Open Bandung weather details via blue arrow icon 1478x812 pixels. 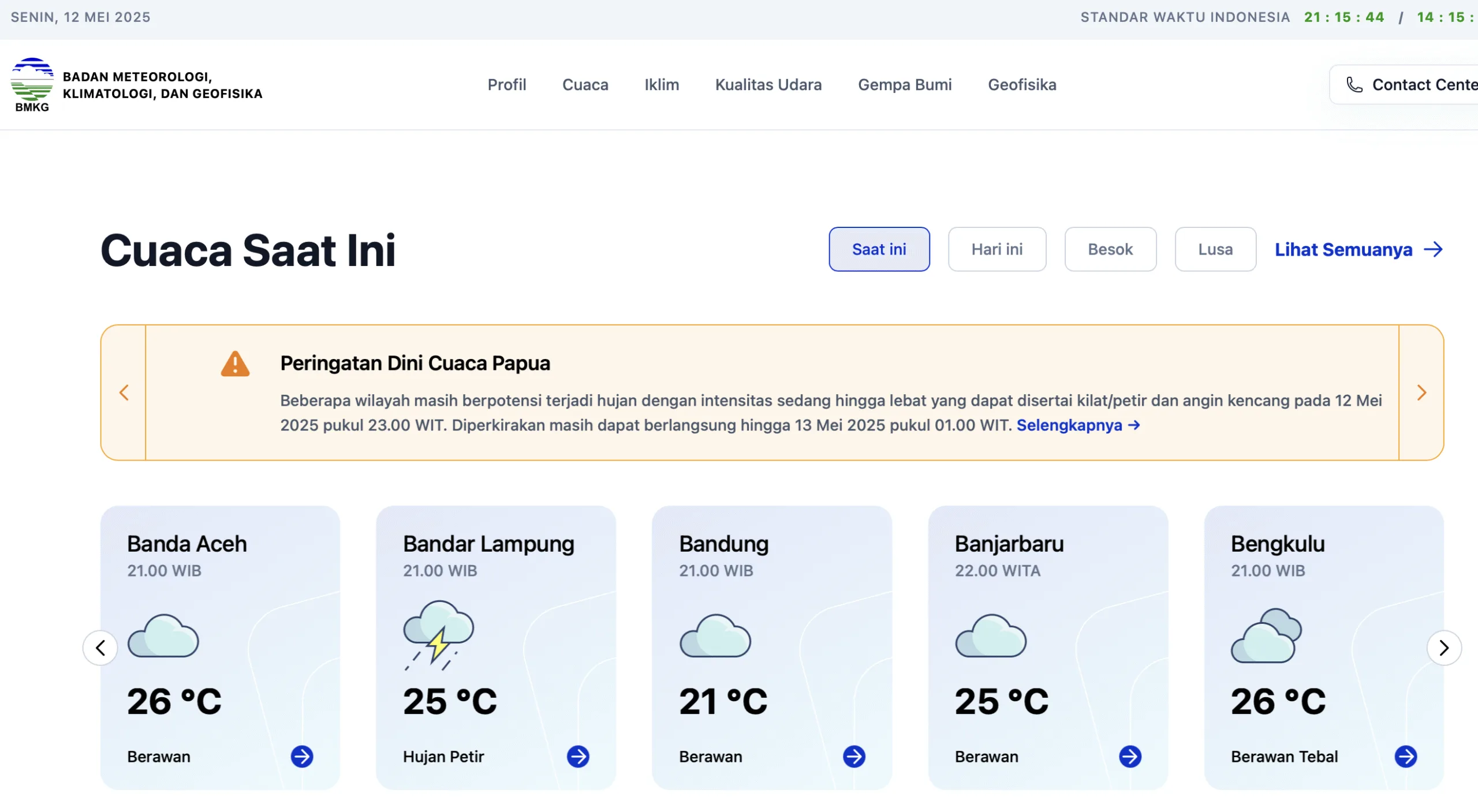855,757
